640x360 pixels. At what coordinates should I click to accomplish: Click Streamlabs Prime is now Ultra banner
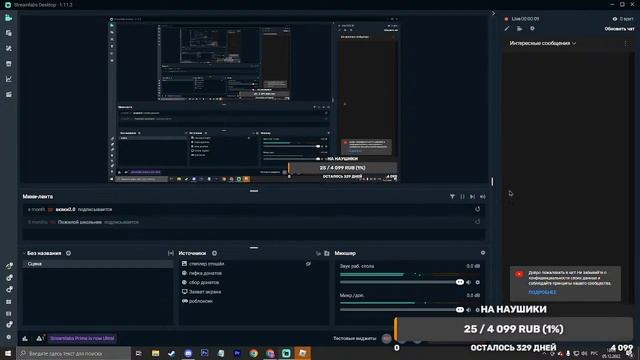tap(82, 338)
